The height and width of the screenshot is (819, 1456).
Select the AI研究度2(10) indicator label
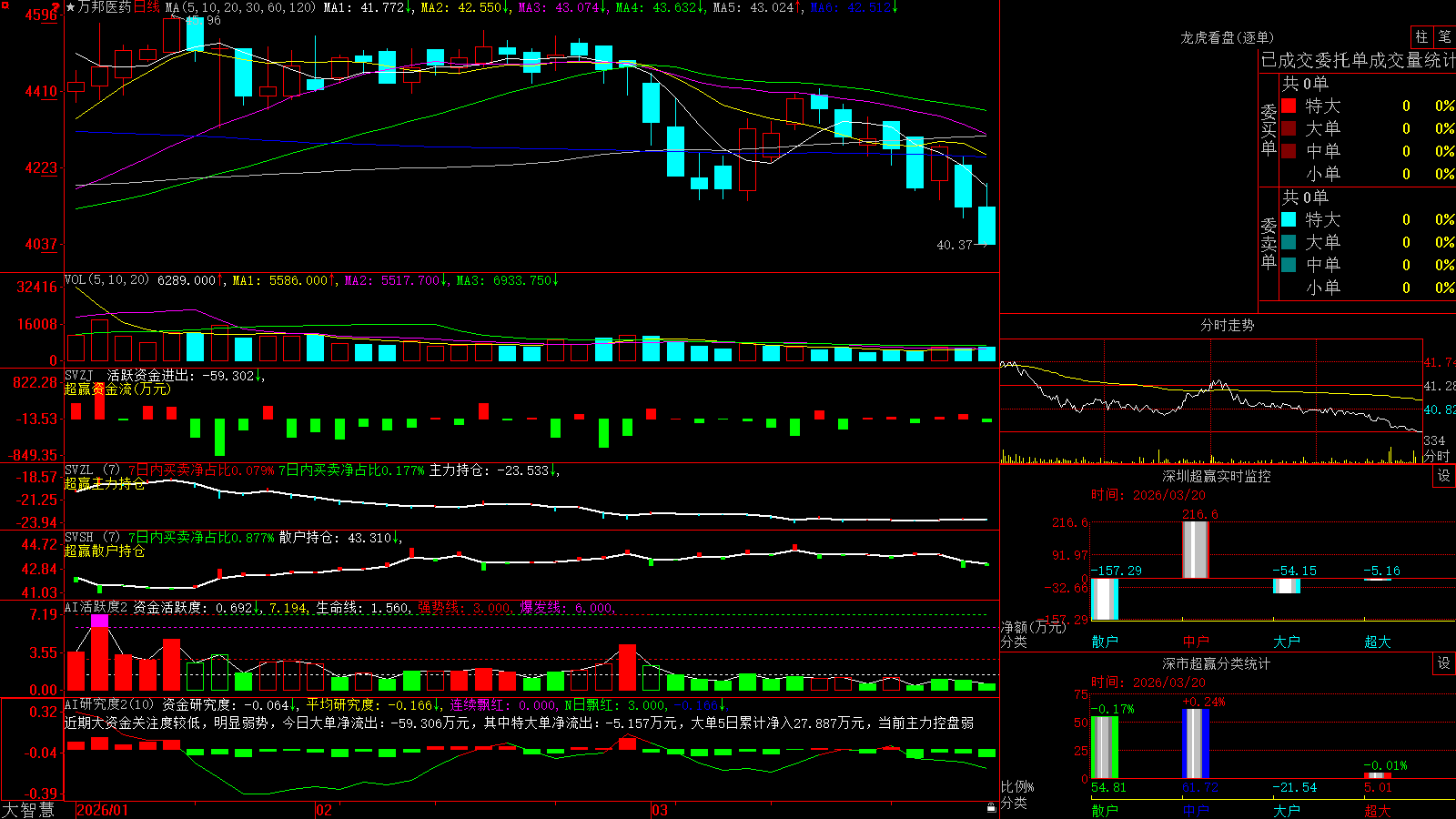(x=109, y=704)
